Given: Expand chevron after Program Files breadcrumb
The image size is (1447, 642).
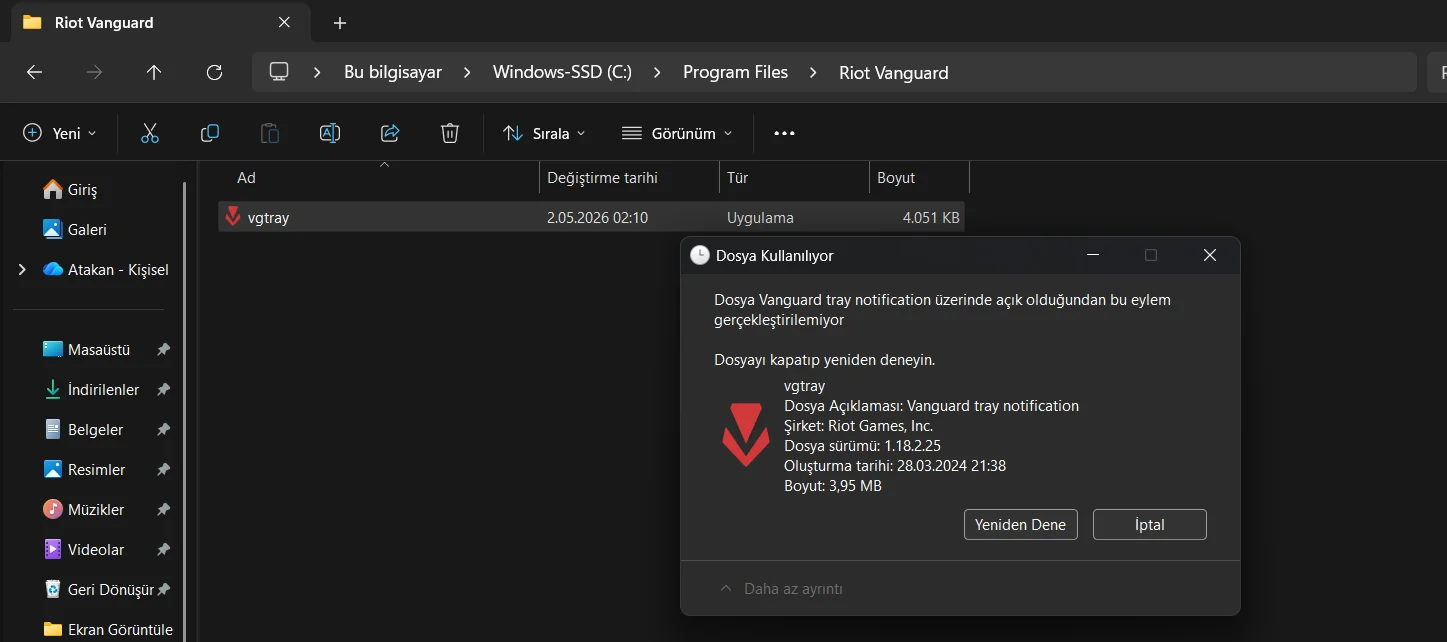Looking at the screenshot, I should coord(813,72).
